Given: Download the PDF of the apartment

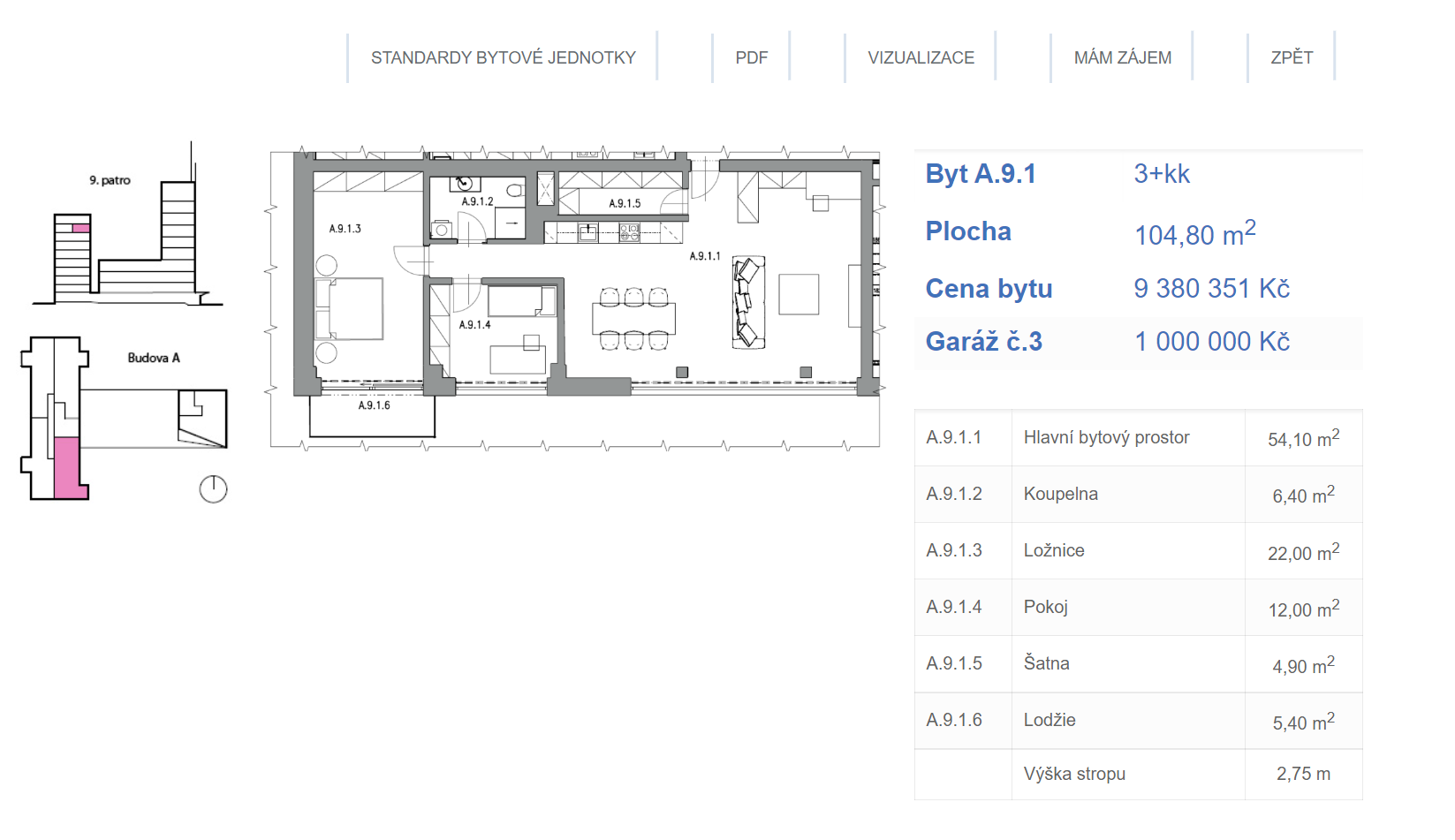Looking at the screenshot, I should [751, 57].
